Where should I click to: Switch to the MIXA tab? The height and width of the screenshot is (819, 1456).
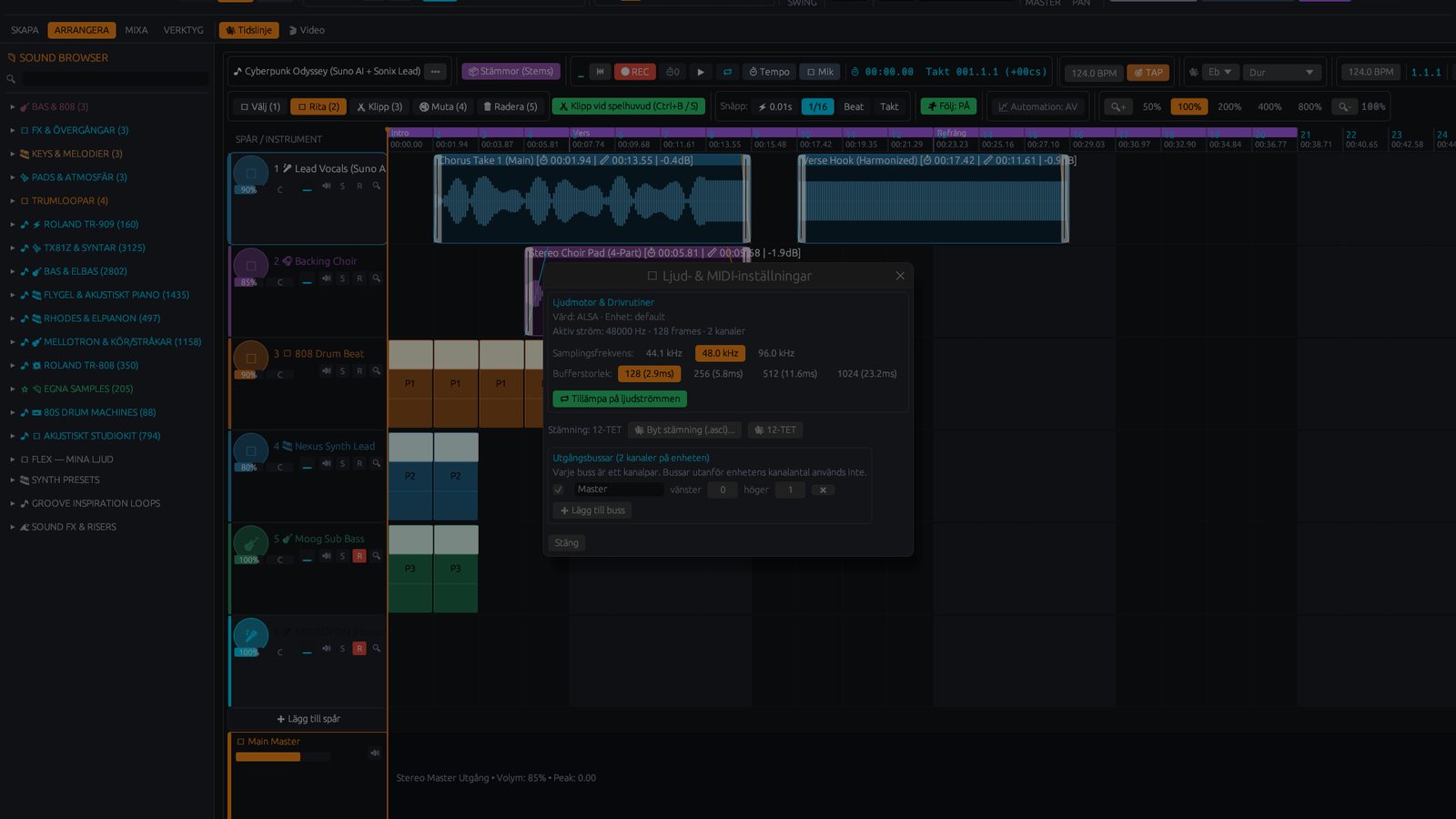point(136,30)
